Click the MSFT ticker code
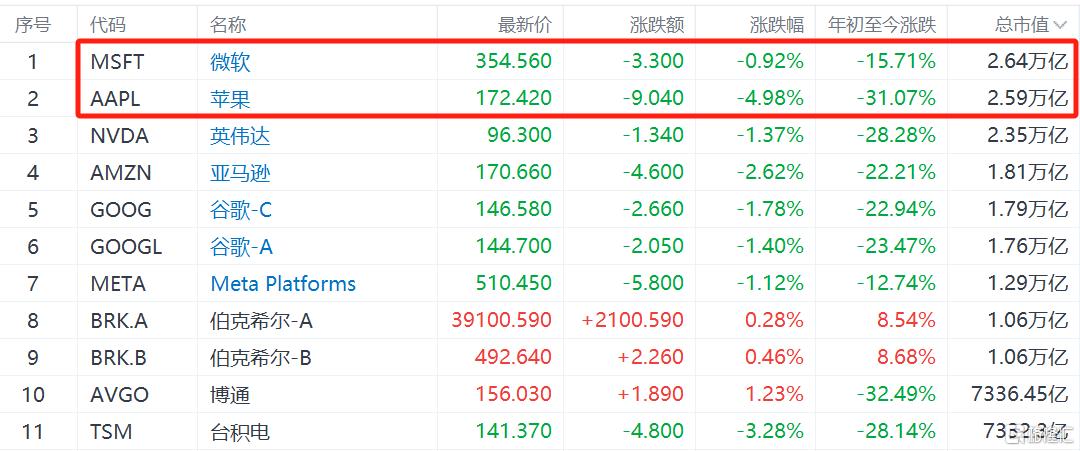The image size is (1080, 451). click(x=117, y=62)
